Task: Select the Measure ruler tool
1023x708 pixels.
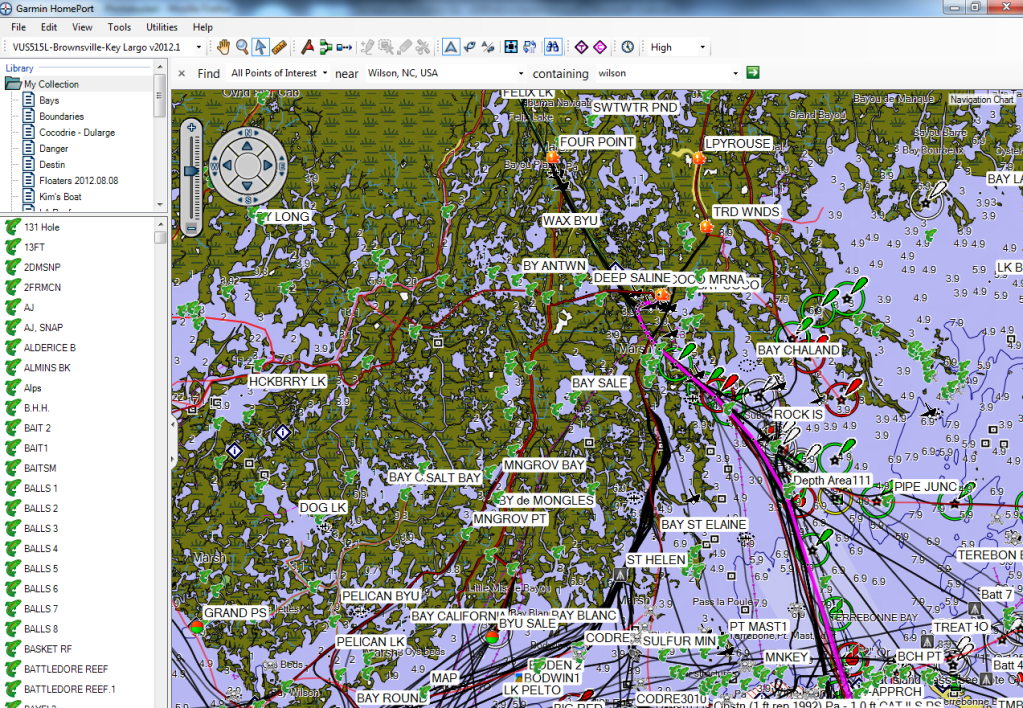Action: (279, 47)
